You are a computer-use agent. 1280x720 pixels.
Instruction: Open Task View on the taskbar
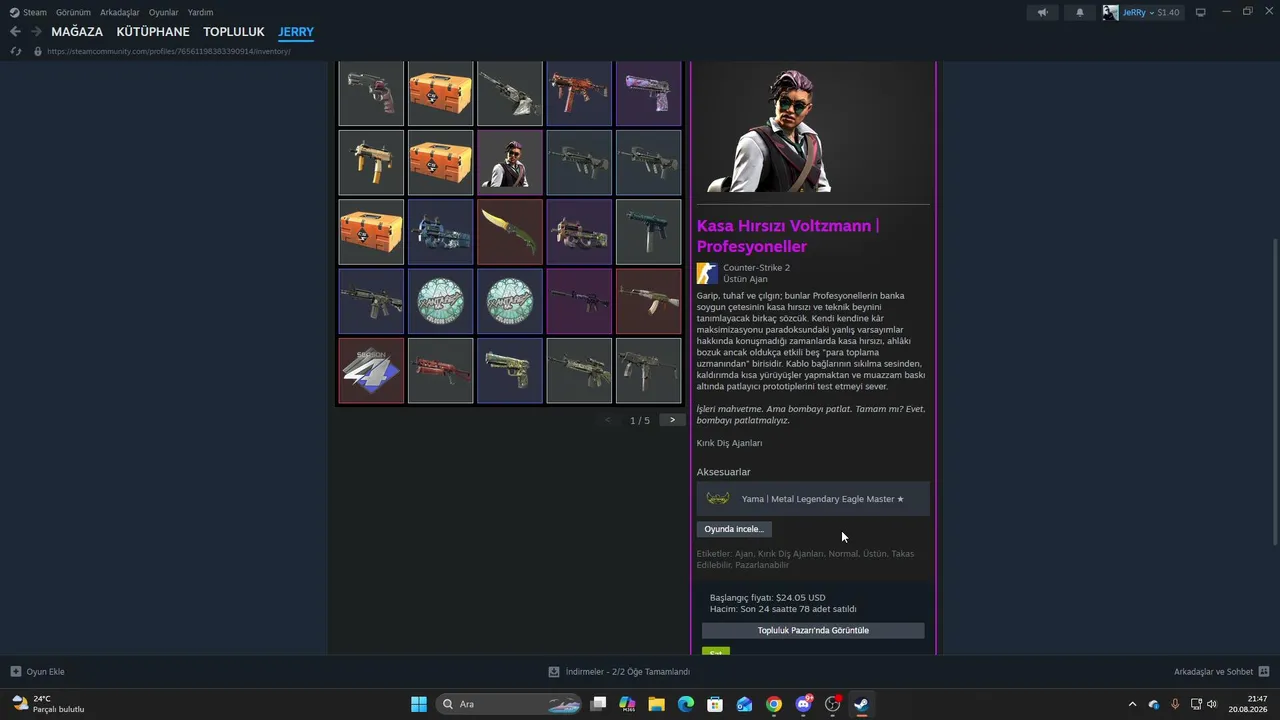598,704
